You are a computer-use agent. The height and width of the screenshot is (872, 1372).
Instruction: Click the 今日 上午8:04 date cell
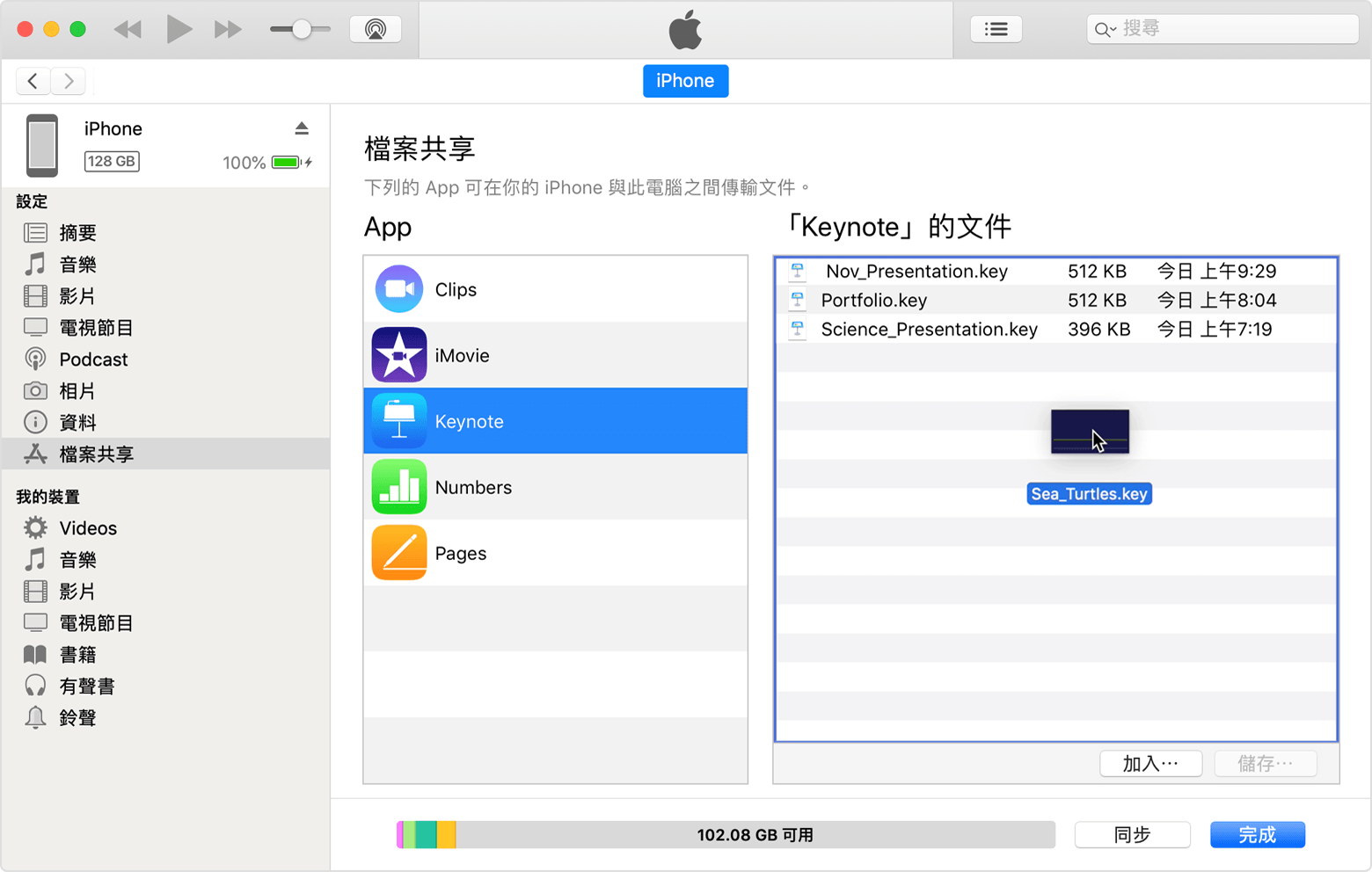pyautogui.click(x=1216, y=301)
